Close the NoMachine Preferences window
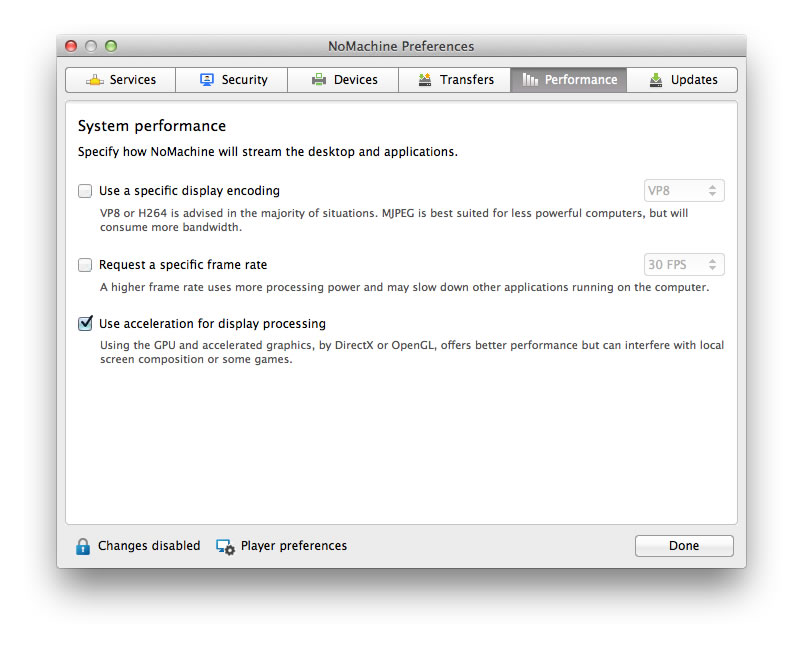This screenshot has width=803, height=647. (x=71, y=46)
